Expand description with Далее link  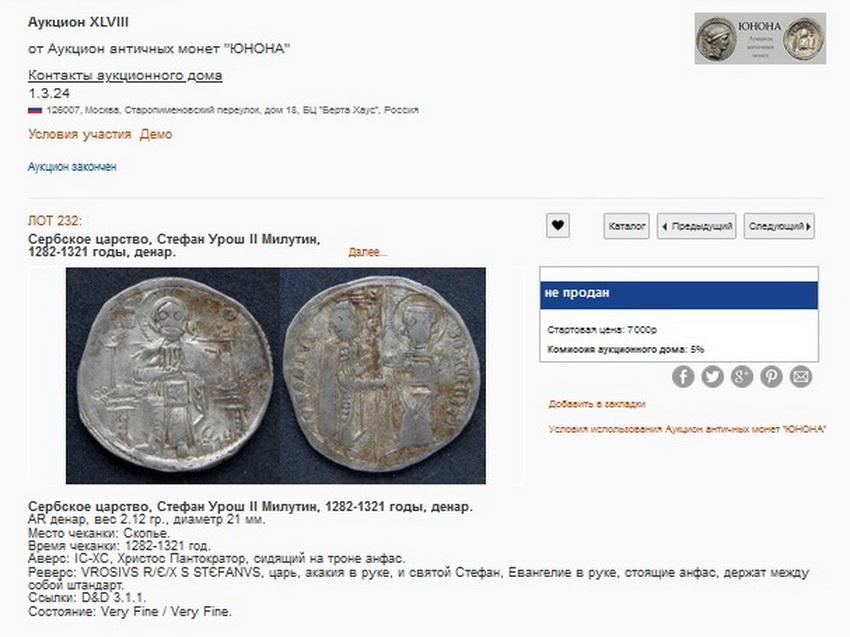pos(368,252)
